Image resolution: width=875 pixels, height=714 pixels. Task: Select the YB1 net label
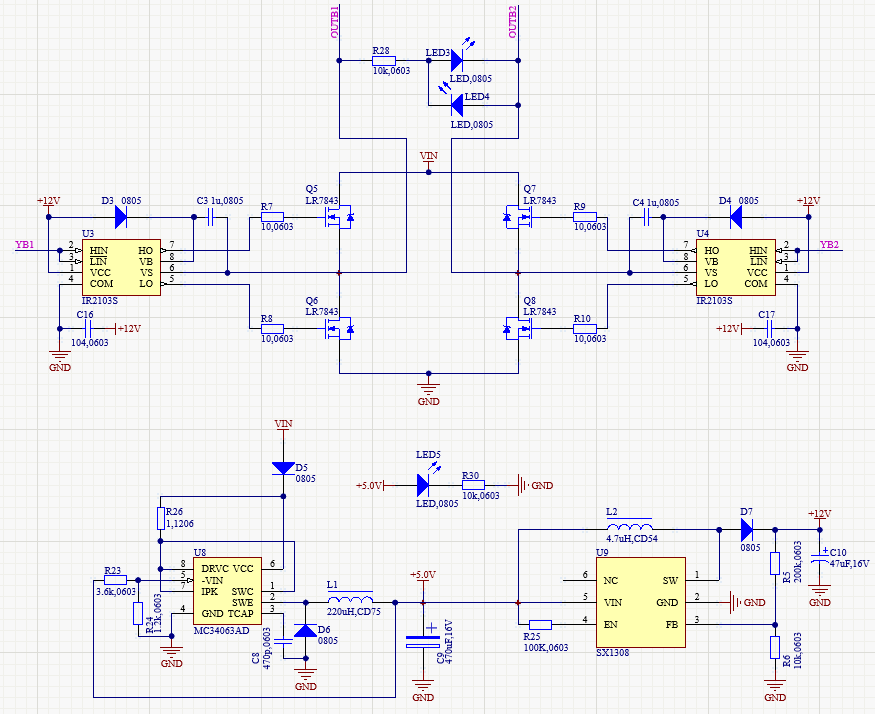[x=25, y=245]
